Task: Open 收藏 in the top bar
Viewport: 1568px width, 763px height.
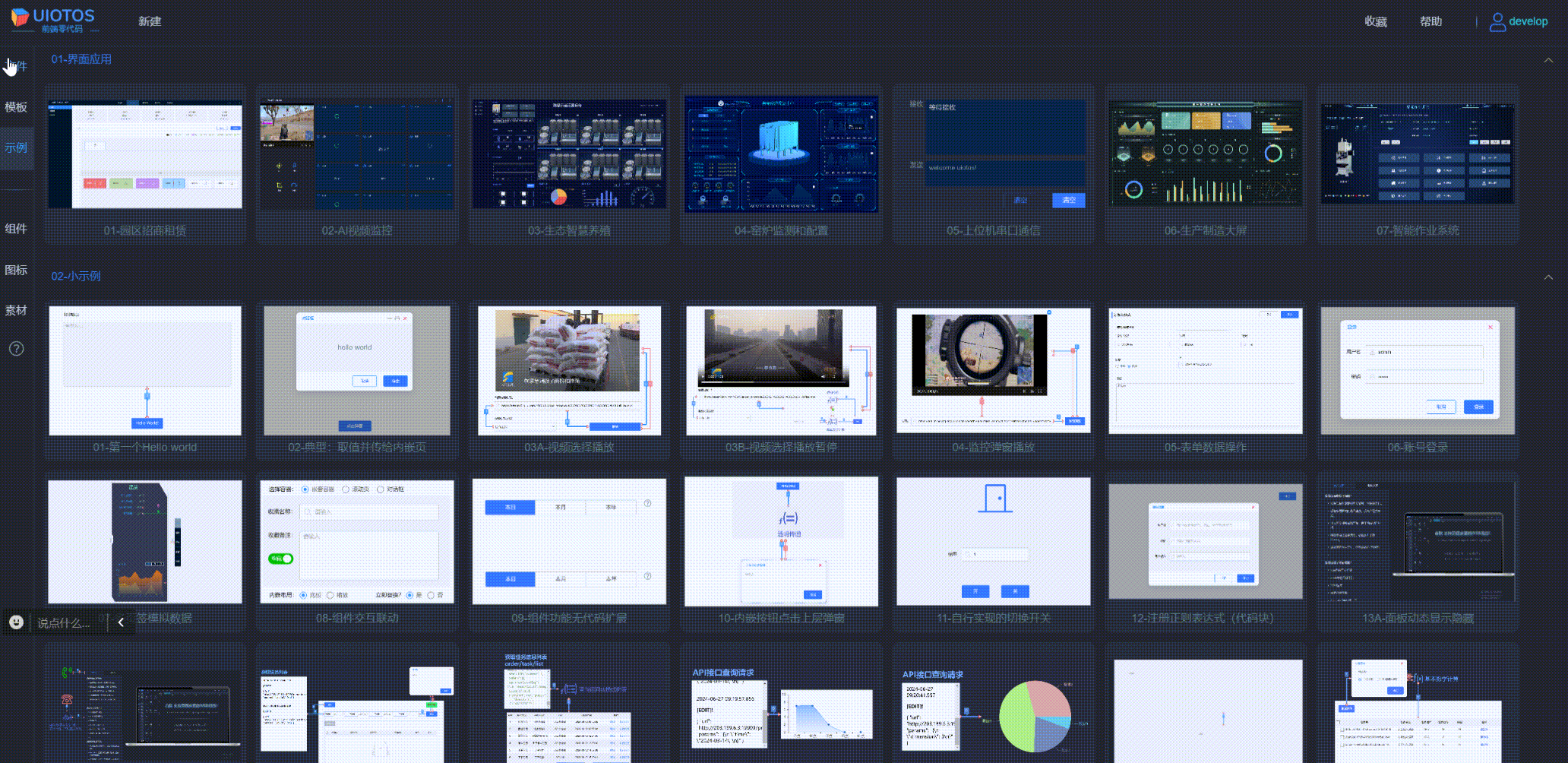Action: click(1375, 21)
